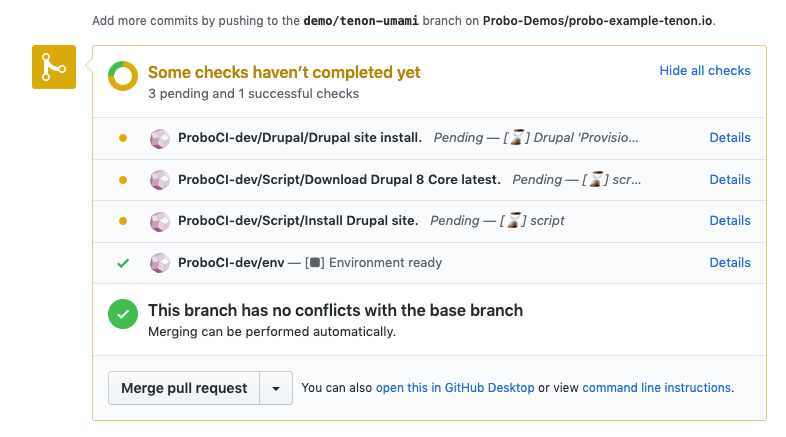View Details for Install Drupal site check

point(729,221)
